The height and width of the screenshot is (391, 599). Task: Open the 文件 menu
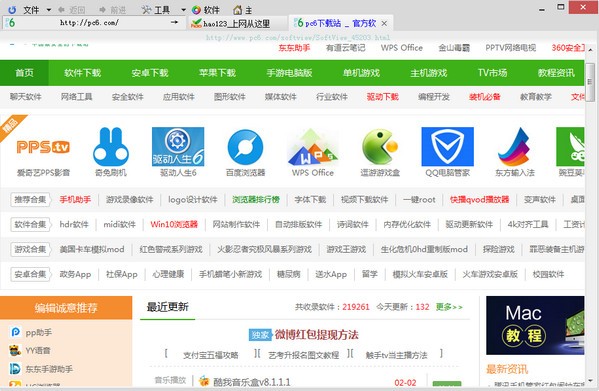tap(31, 10)
